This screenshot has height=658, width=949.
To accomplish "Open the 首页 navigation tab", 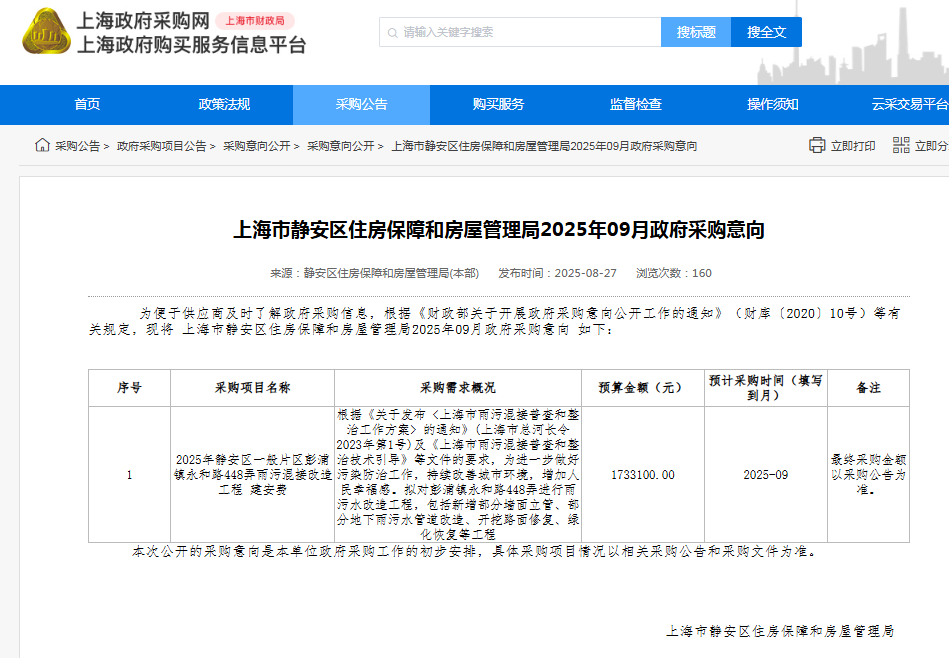I will (x=87, y=105).
